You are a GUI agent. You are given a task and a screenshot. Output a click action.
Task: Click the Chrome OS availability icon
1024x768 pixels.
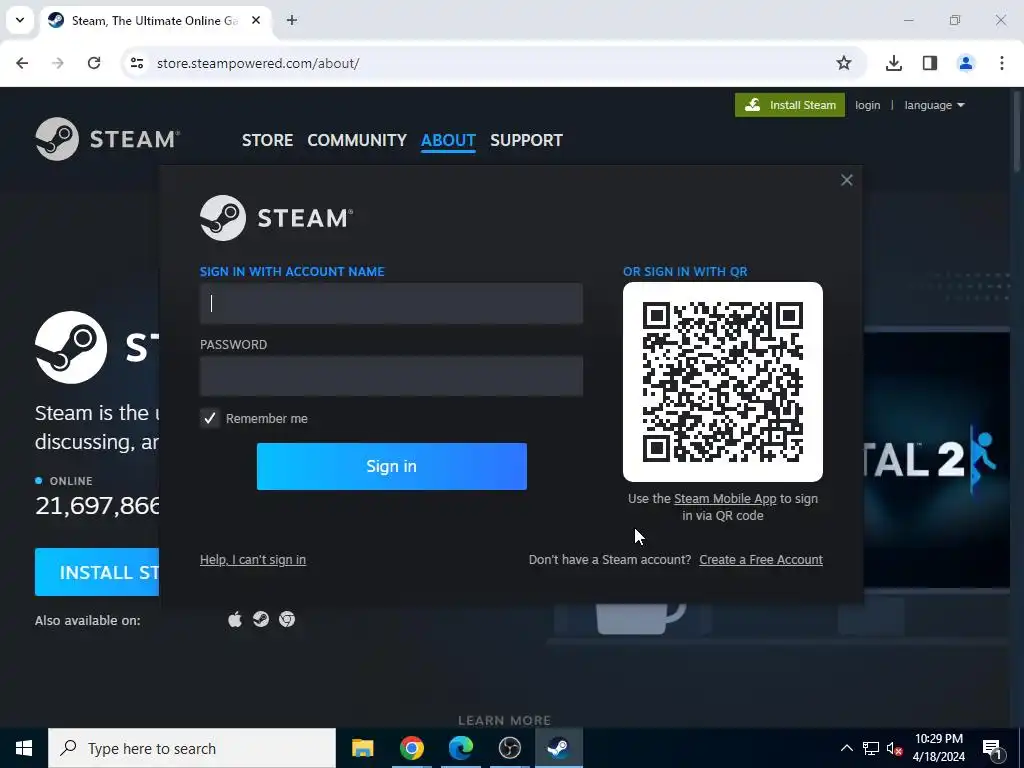pos(287,619)
